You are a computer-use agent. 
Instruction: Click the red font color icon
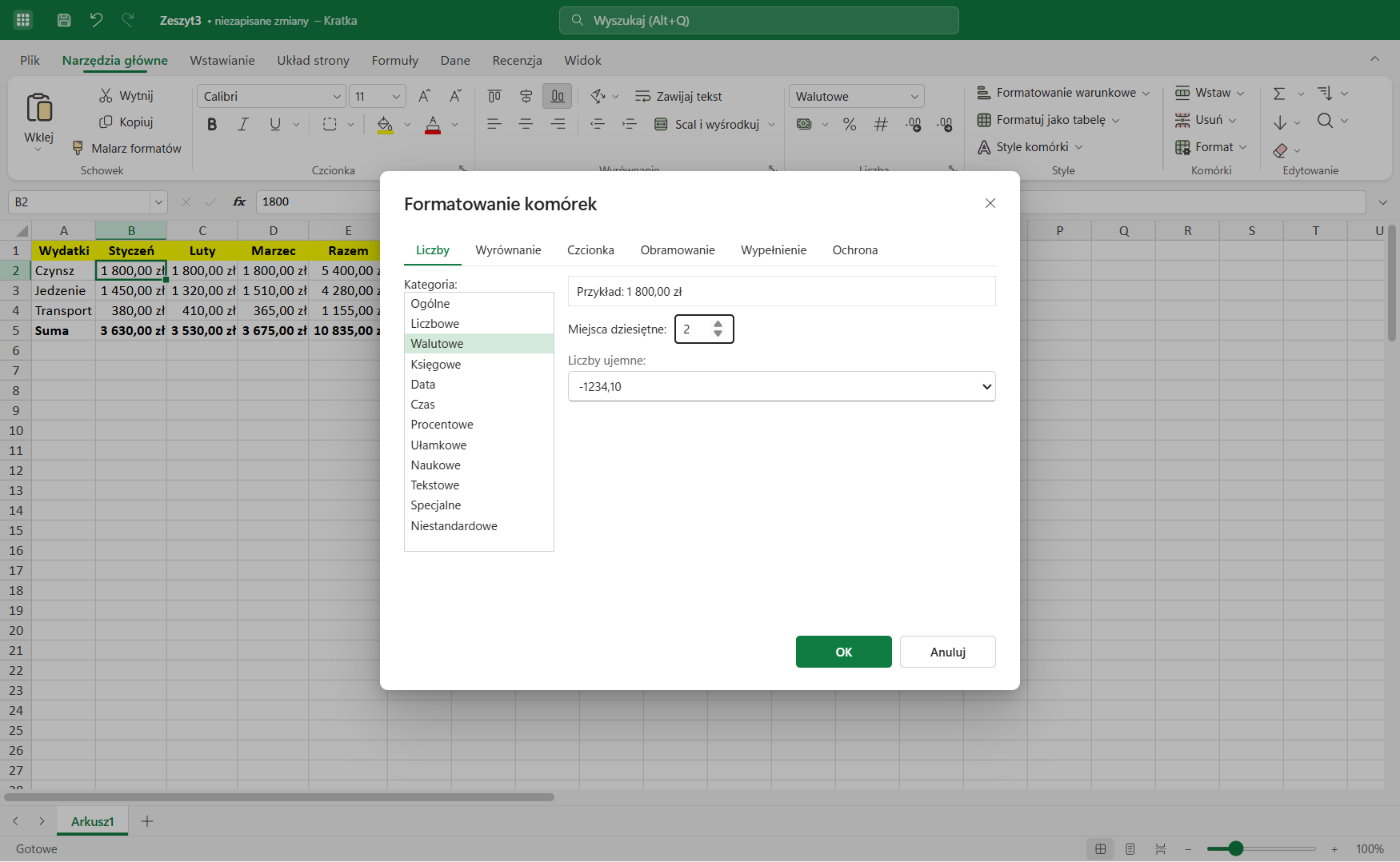pos(433,125)
